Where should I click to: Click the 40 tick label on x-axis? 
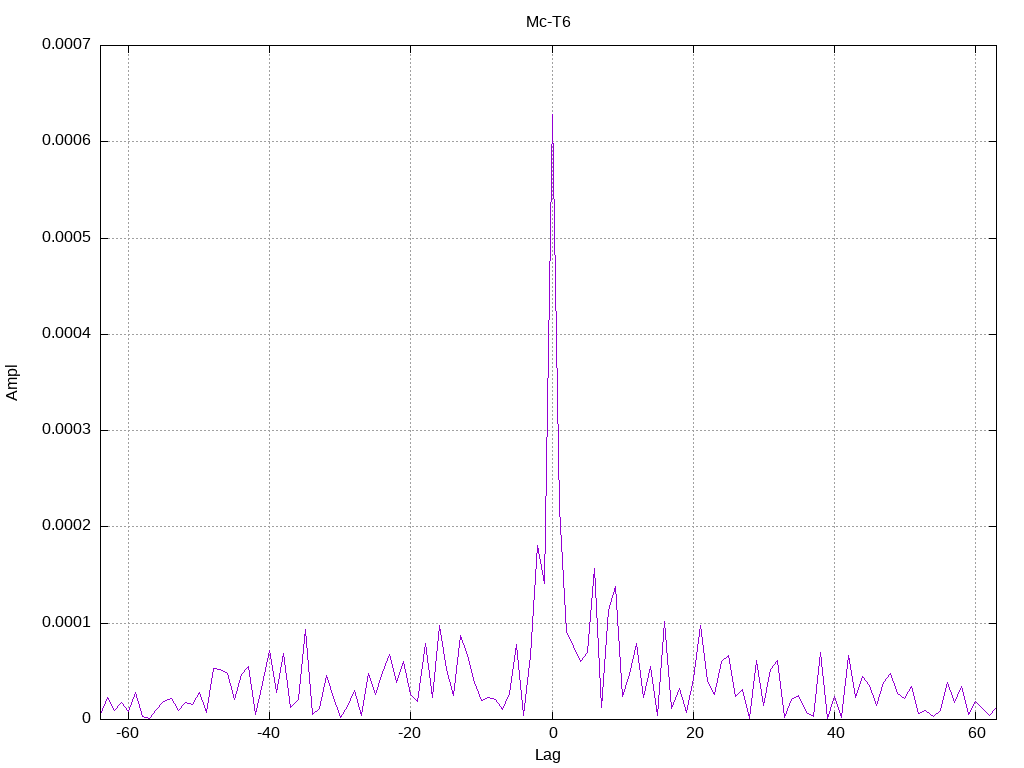tap(836, 733)
